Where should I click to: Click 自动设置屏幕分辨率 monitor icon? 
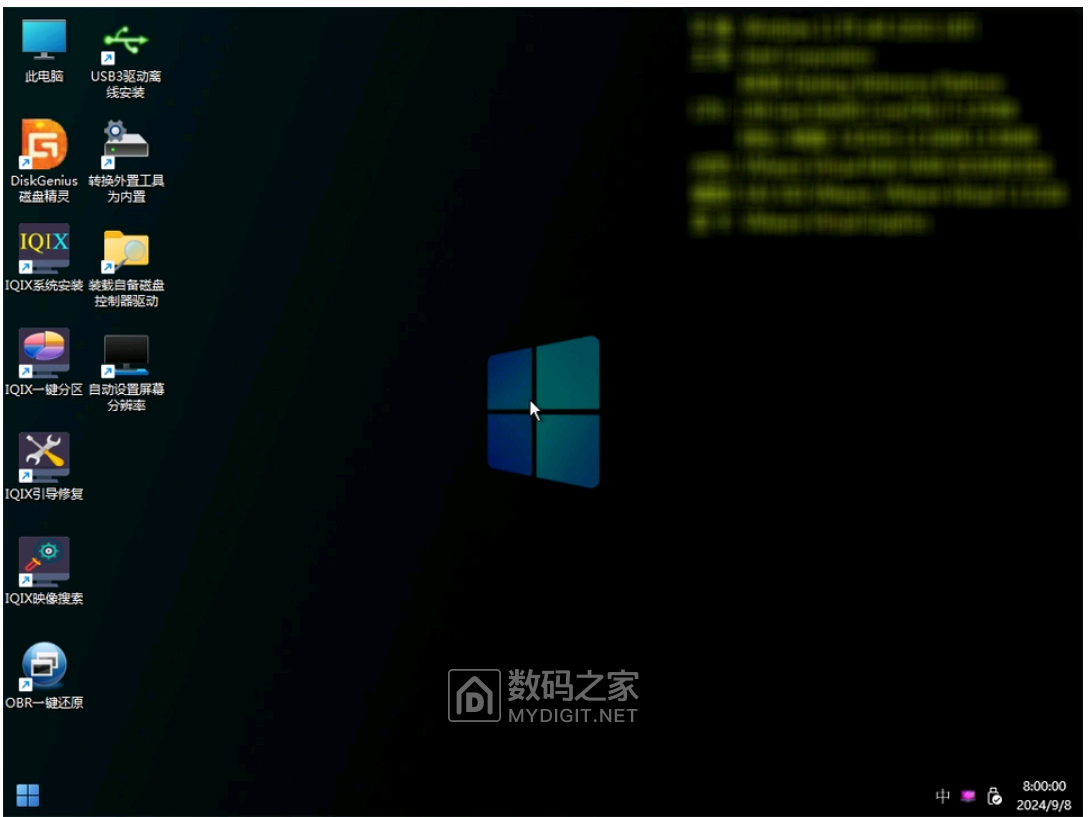(126, 355)
